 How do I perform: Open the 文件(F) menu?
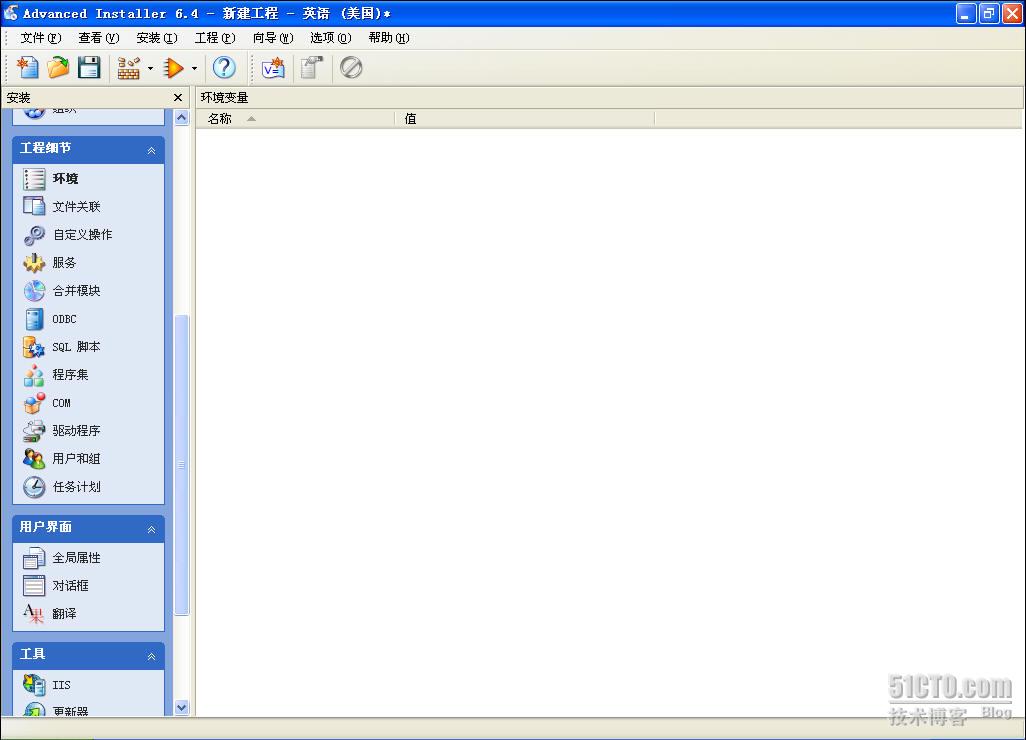(x=41, y=38)
